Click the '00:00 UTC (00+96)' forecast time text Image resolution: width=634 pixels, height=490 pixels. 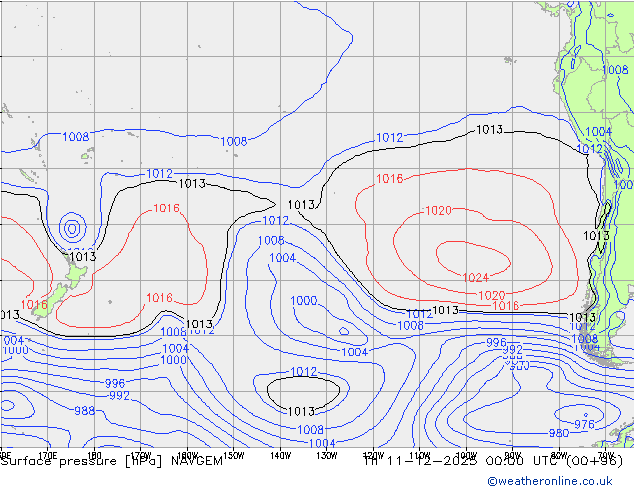(554, 461)
